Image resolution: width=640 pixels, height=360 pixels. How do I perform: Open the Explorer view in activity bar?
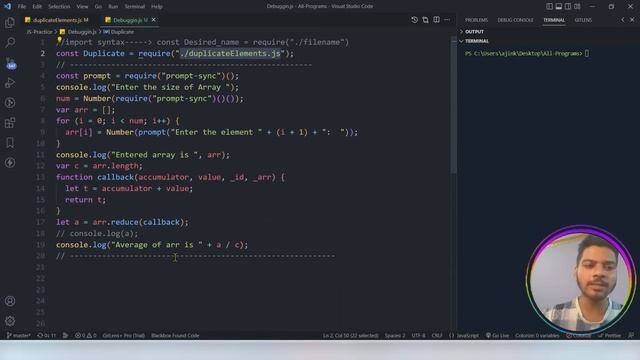[10, 22]
